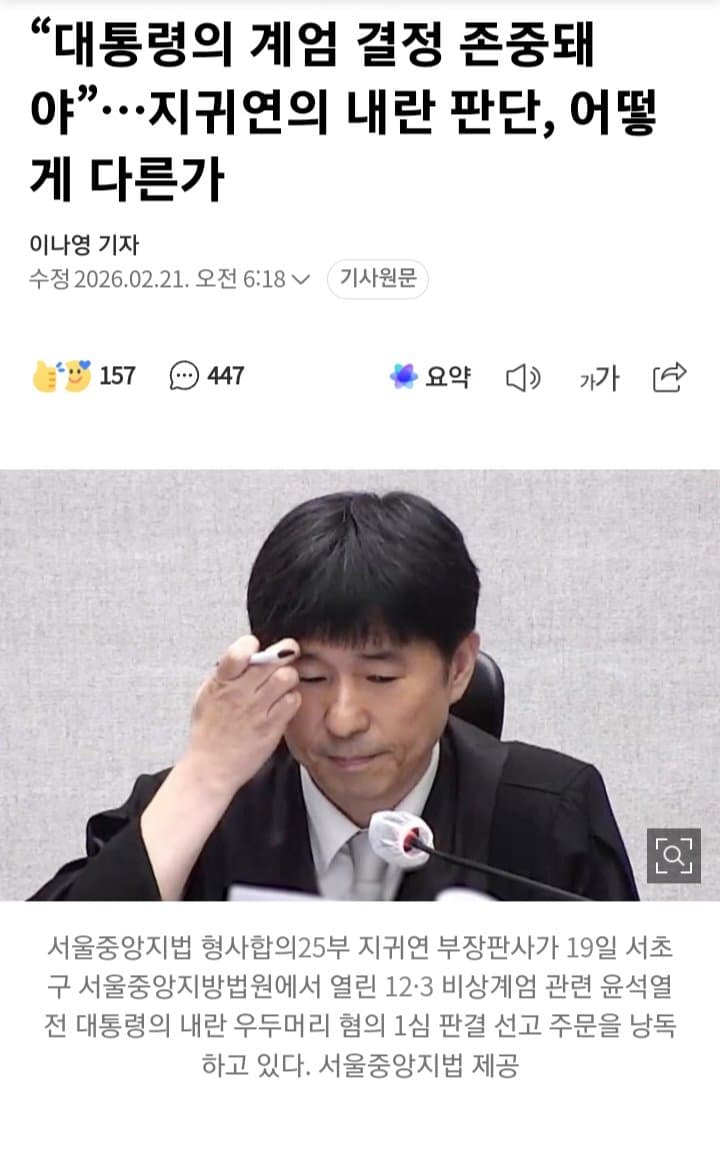Enlarge photo with magnifier icon
This screenshot has height=1151, width=720.
pos(674,855)
